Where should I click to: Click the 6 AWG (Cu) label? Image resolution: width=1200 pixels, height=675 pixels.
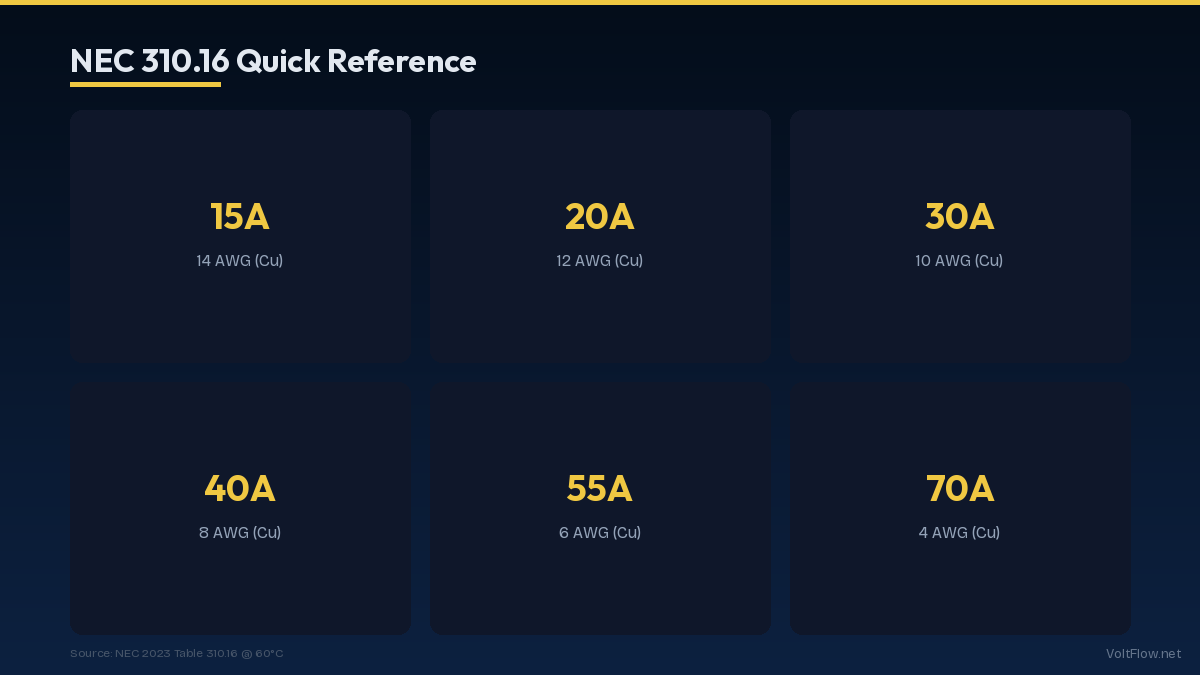[600, 533]
